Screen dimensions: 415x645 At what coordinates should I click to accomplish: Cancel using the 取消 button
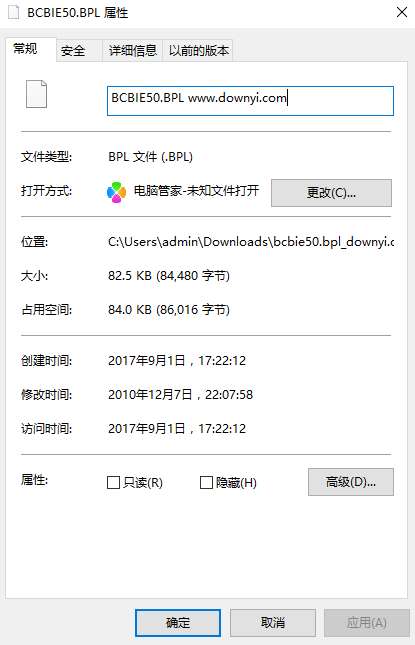[x=273, y=623]
